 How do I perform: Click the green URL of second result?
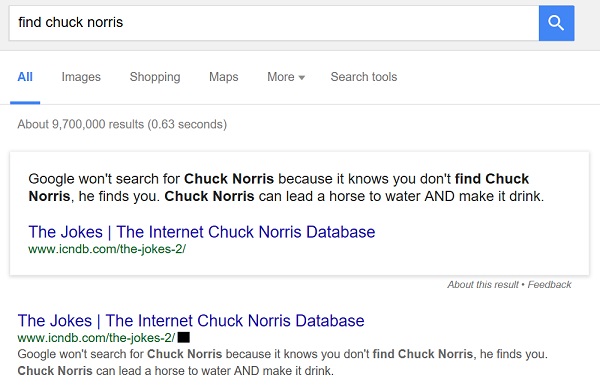[x=96, y=338]
